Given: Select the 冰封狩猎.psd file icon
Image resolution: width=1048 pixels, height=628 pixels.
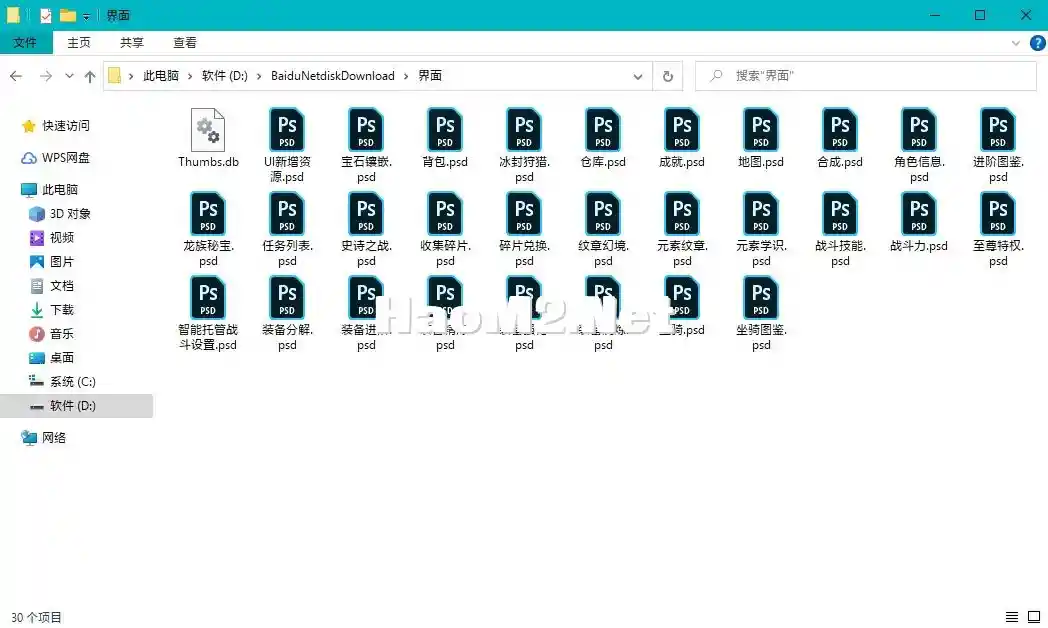Looking at the screenshot, I should tap(524, 130).
